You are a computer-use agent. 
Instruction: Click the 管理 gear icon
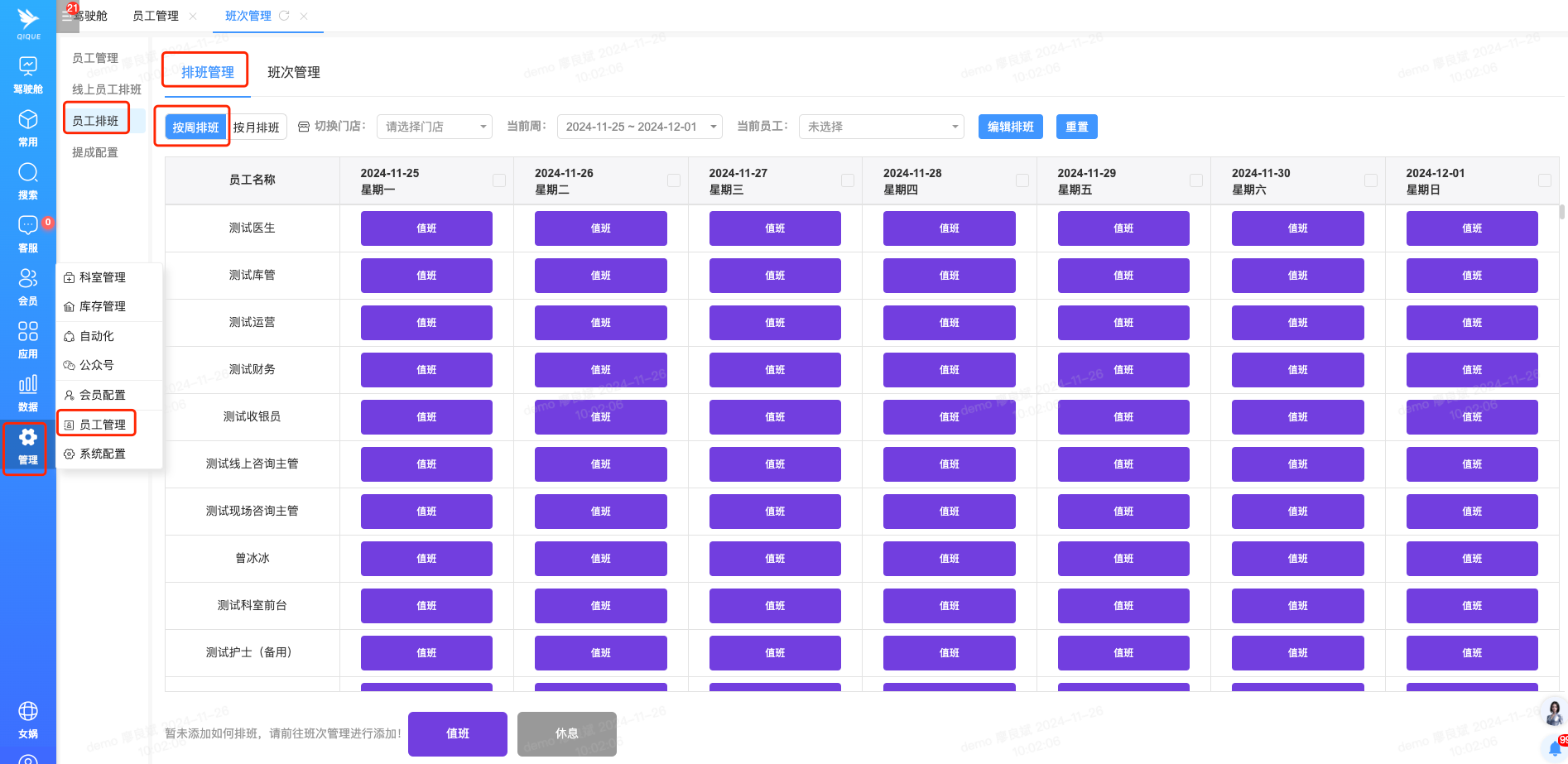[x=28, y=439]
